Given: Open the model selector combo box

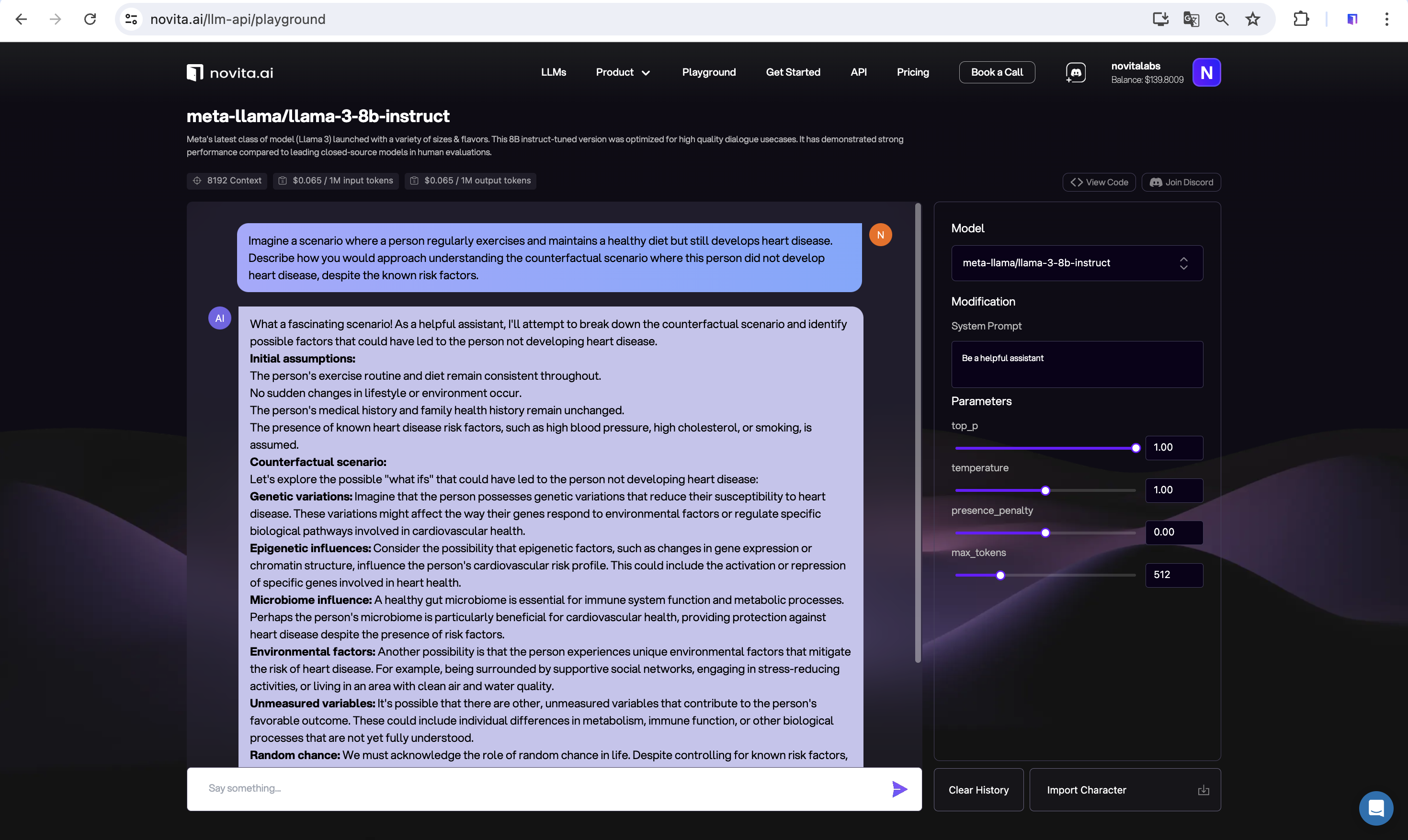Looking at the screenshot, I should tap(1077, 262).
